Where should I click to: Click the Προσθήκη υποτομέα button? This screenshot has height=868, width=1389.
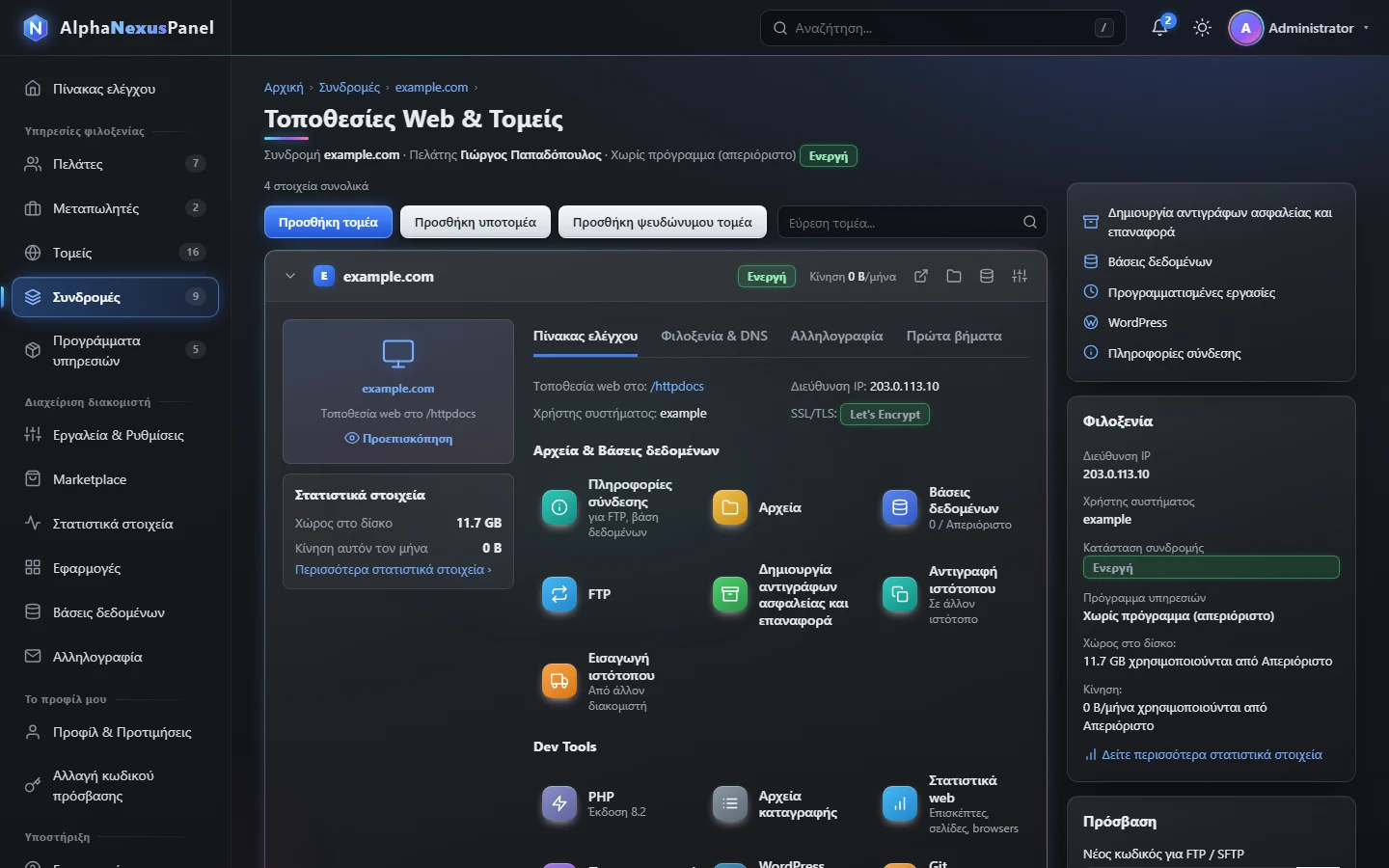(476, 222)
